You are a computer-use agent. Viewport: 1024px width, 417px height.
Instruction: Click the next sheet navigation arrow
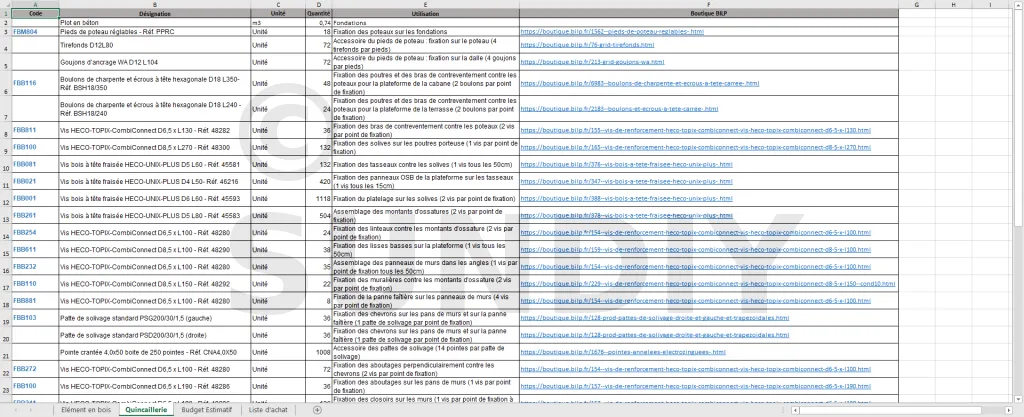[32, 410]
